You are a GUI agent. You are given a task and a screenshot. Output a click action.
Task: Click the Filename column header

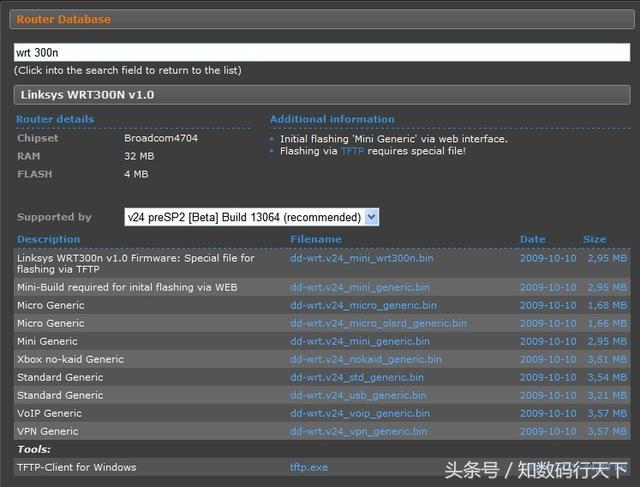[x=316, y=239]
